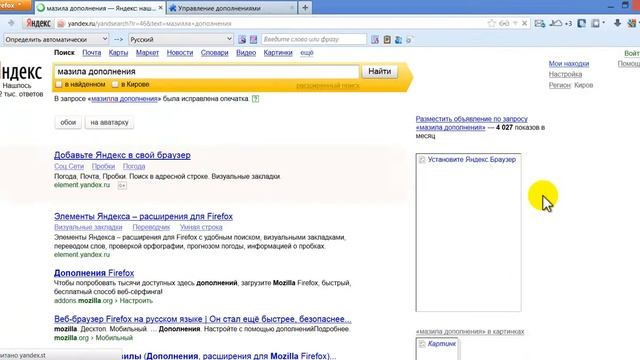Viewport: 640px width, 360px height.
Task: Click the 'мазилла дополнения' original query link
Action: (x=124, y=99)
